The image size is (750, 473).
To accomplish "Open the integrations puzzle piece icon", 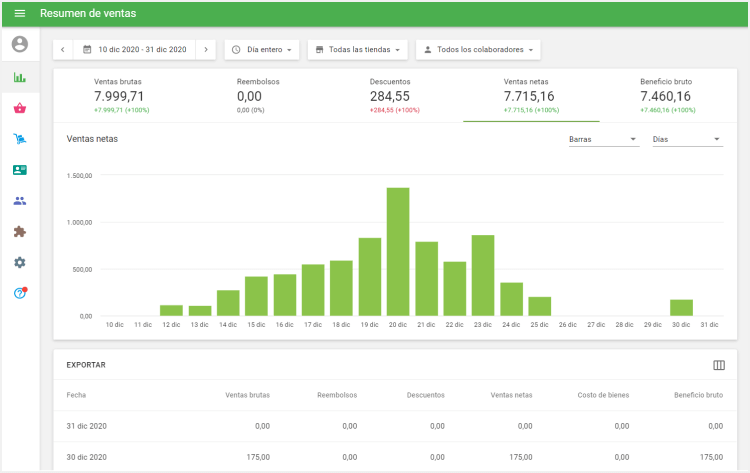I will [x=20, y=231].
